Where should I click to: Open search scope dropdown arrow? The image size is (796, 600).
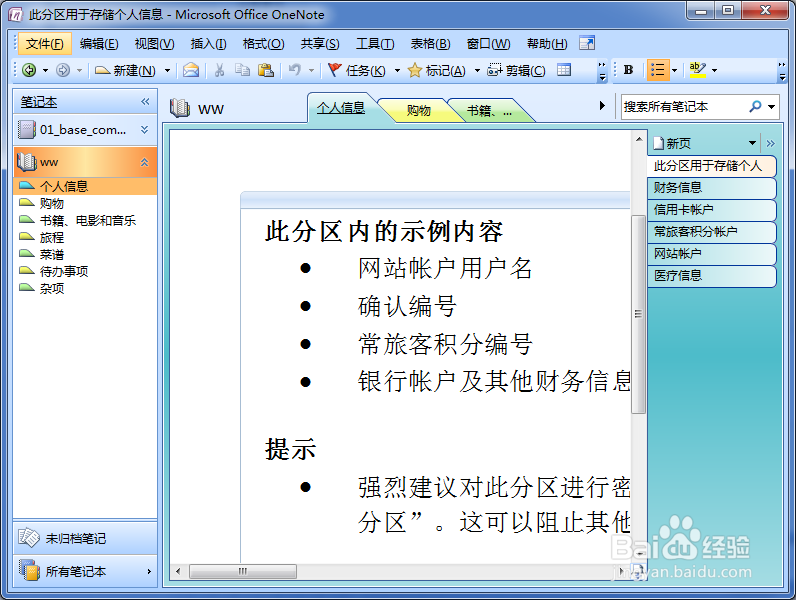771,107
